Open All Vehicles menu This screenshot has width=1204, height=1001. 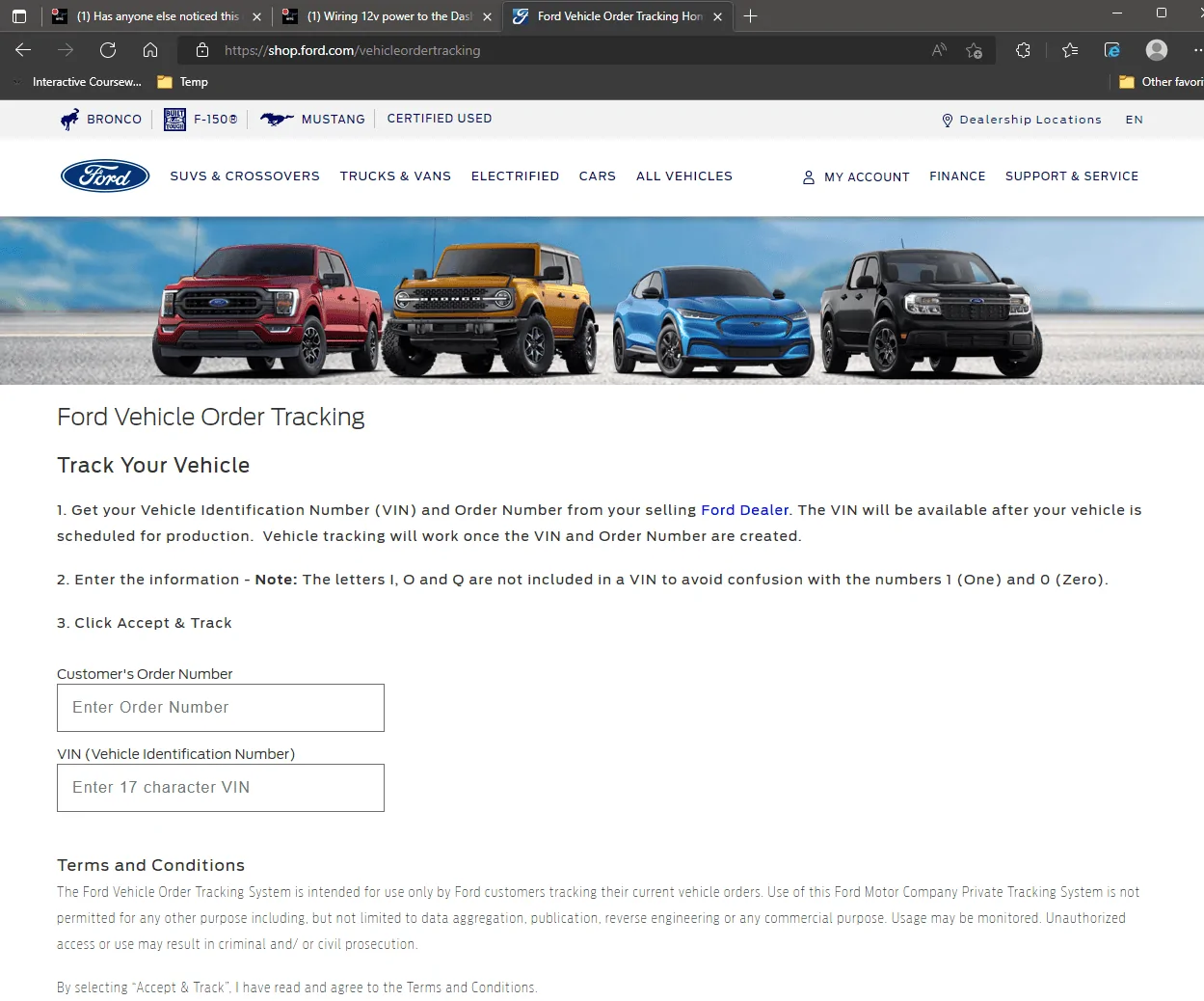[x=684, y=176]
